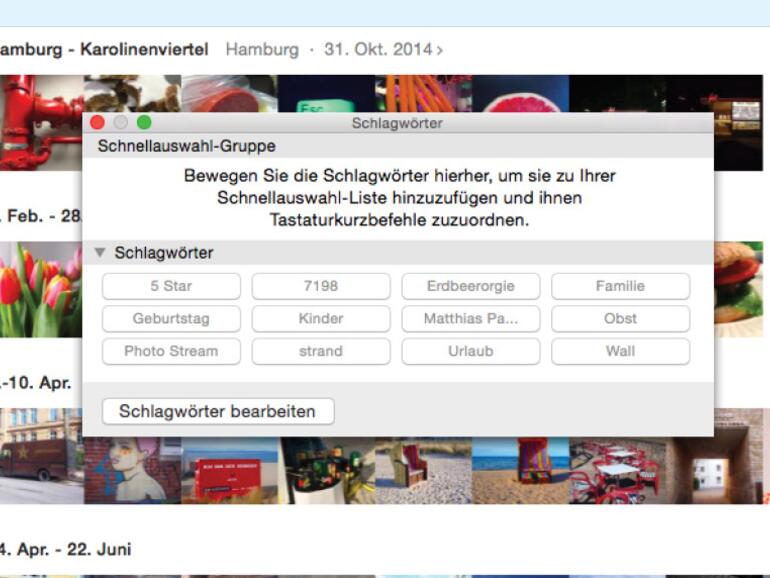Toggle the Matthias Pa... keyword
Viewport: 770px width, 578px height.
[471, 319]
